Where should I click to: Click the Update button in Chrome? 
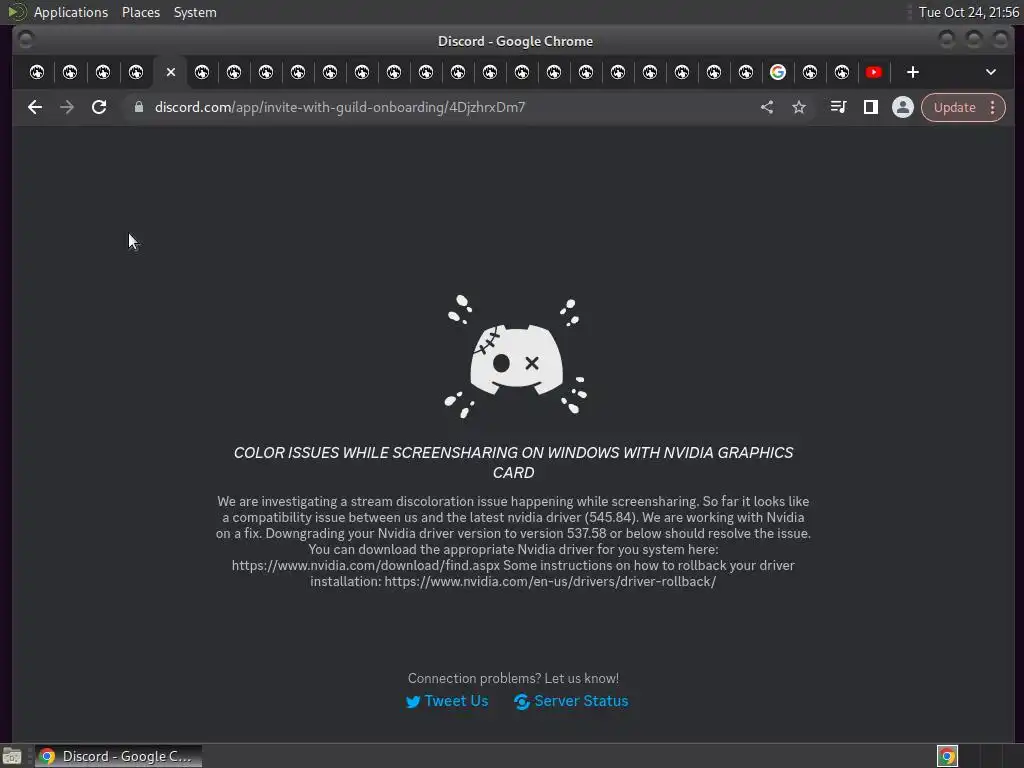pyautogui.click(x=954, y=107)
